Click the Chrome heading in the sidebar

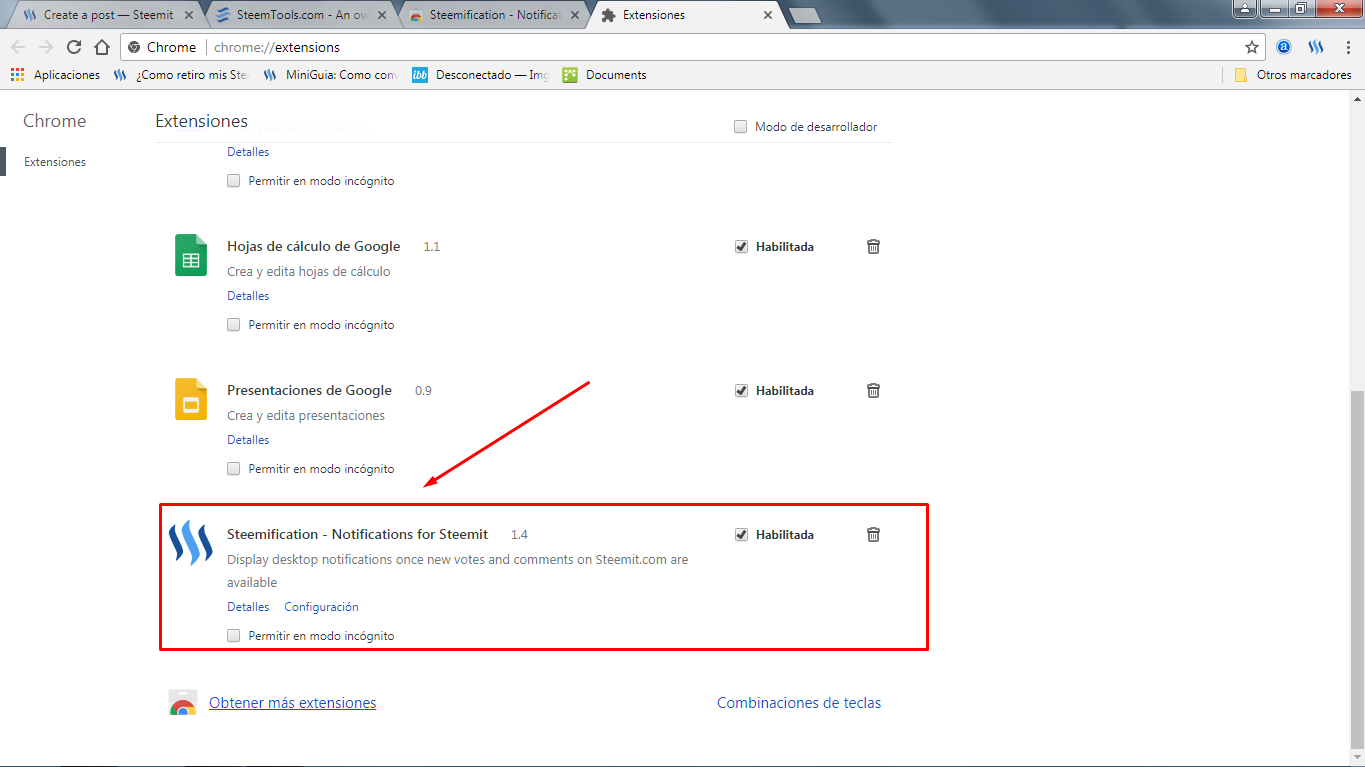tap(55, 121)
